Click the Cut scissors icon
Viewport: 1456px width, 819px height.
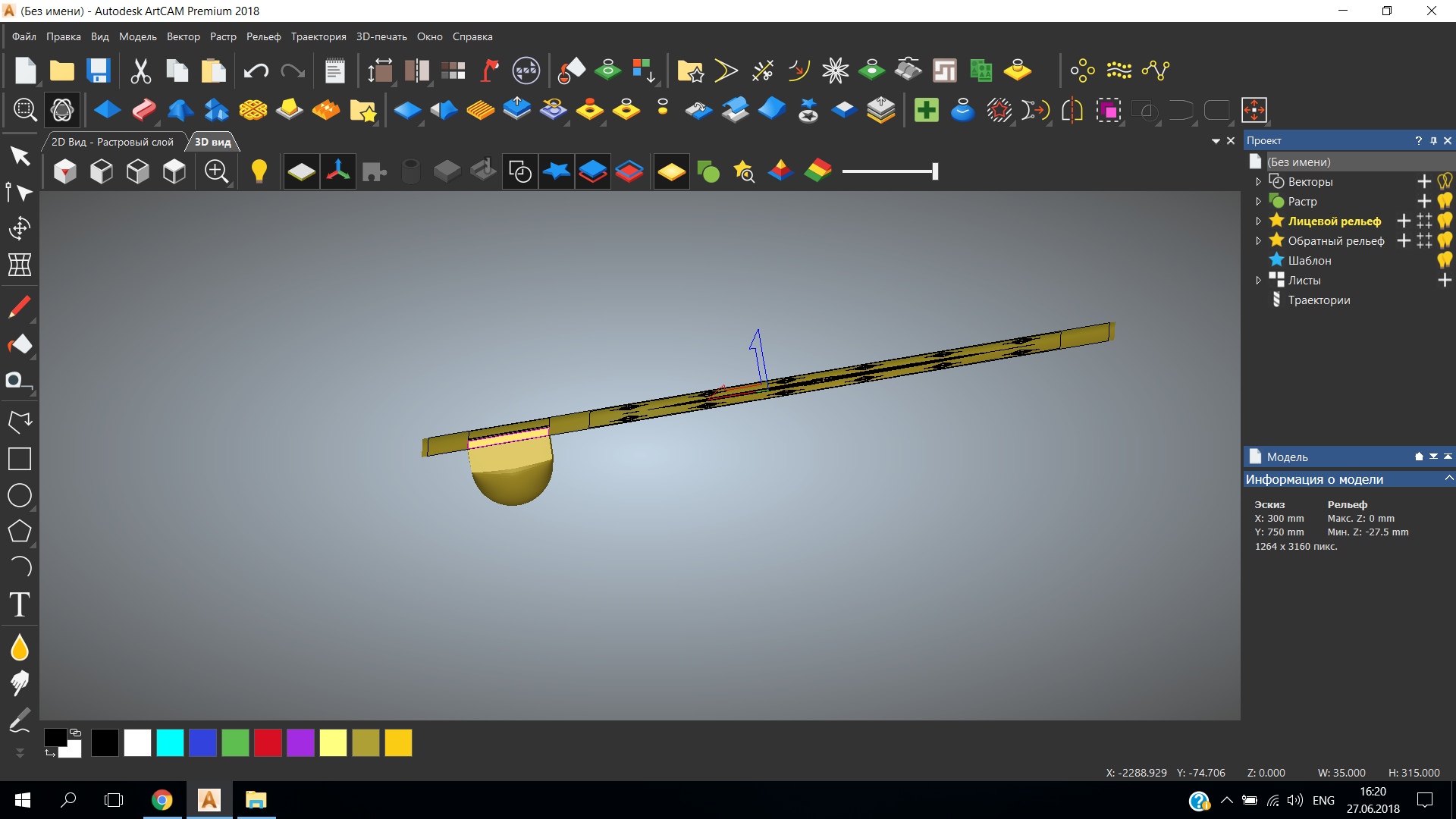pyautogui.click(x=140, y=71)
